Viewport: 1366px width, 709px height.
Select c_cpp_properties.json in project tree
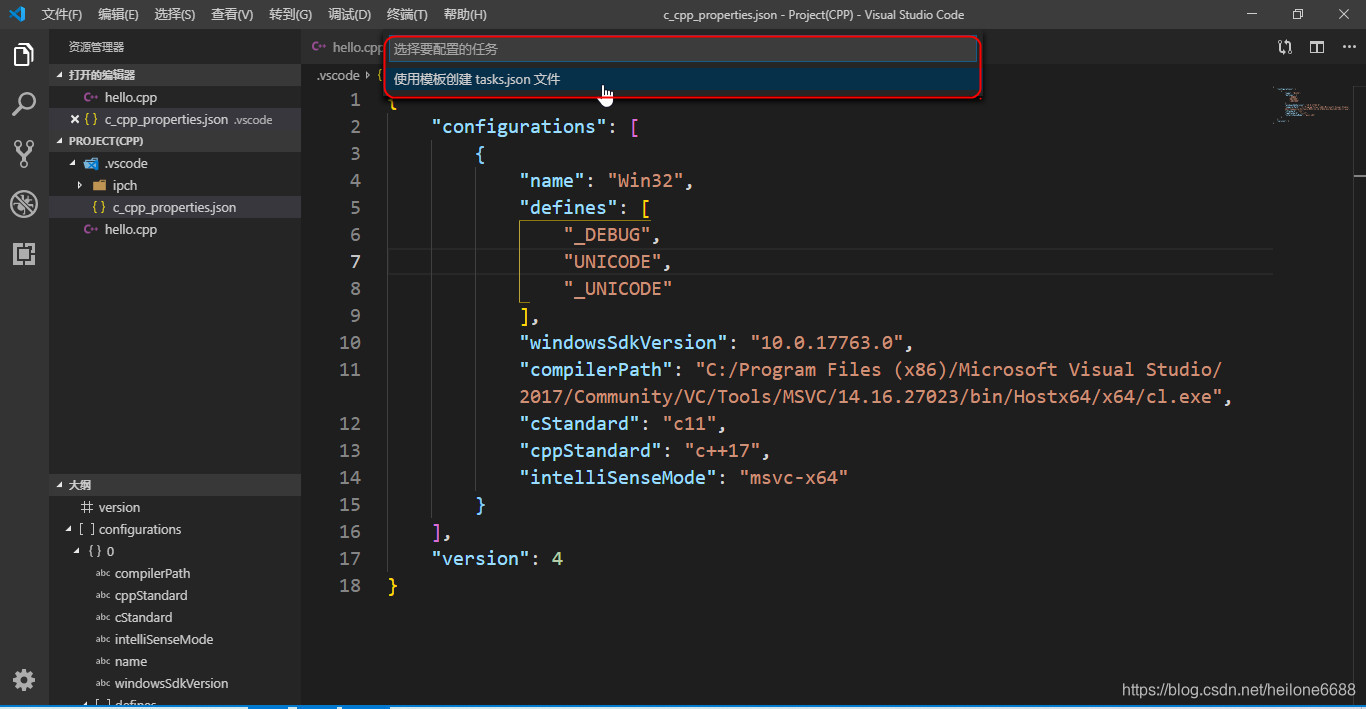click(x=175, y=207)
